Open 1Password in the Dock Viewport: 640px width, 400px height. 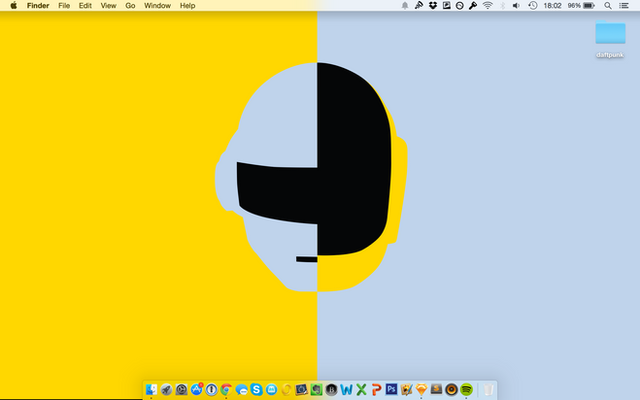[211, 389]
